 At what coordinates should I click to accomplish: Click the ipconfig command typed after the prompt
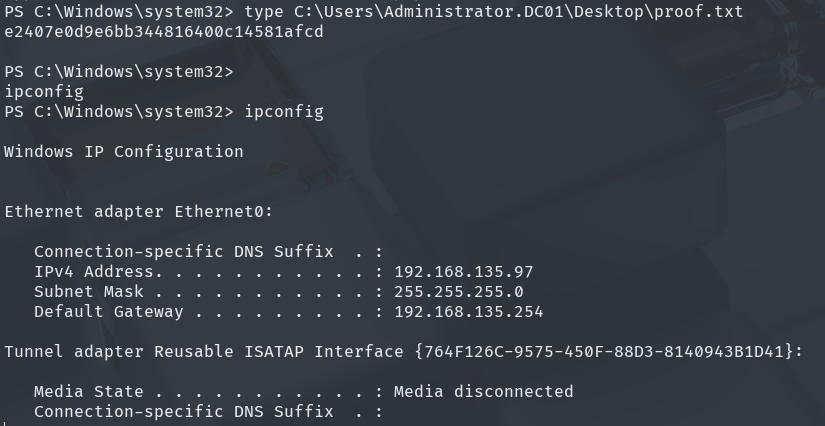pos(283,112)
